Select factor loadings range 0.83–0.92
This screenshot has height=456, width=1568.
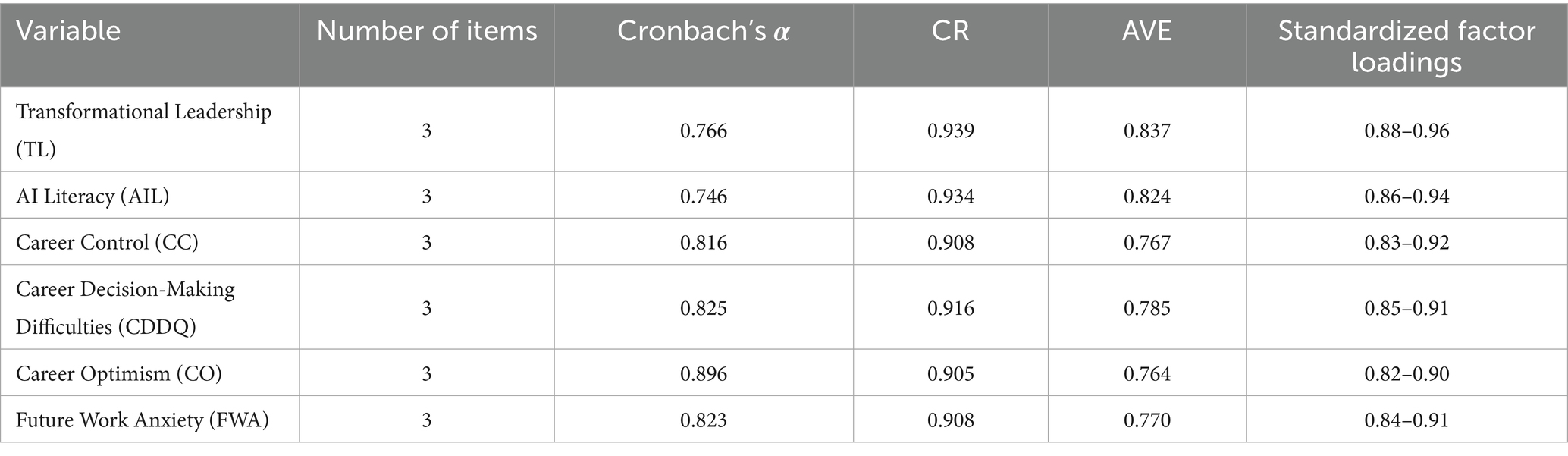point(1406,244)
